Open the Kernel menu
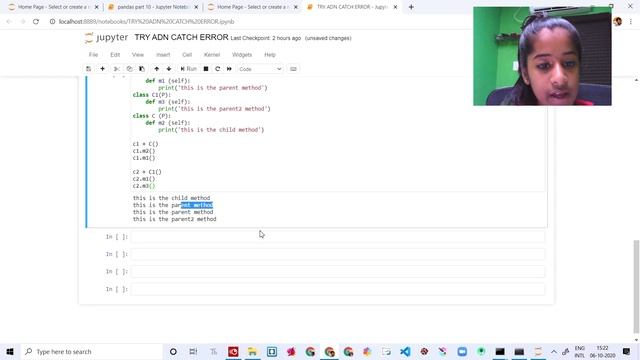Viewport: 640px width, 360px height. coord(212,55)
